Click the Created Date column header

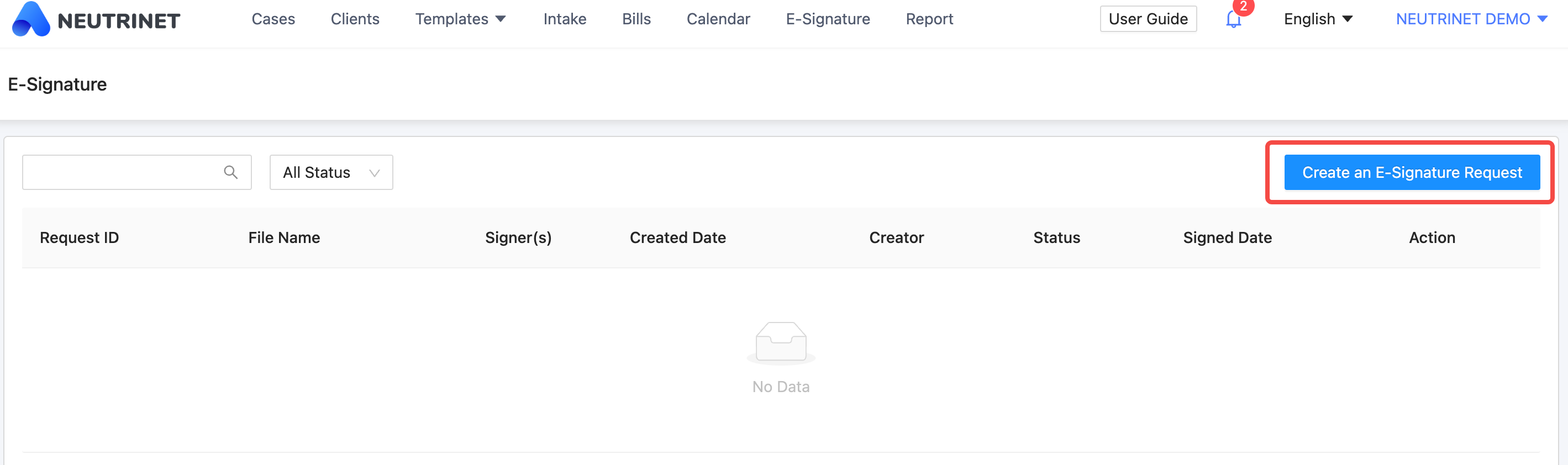point(677,238)
